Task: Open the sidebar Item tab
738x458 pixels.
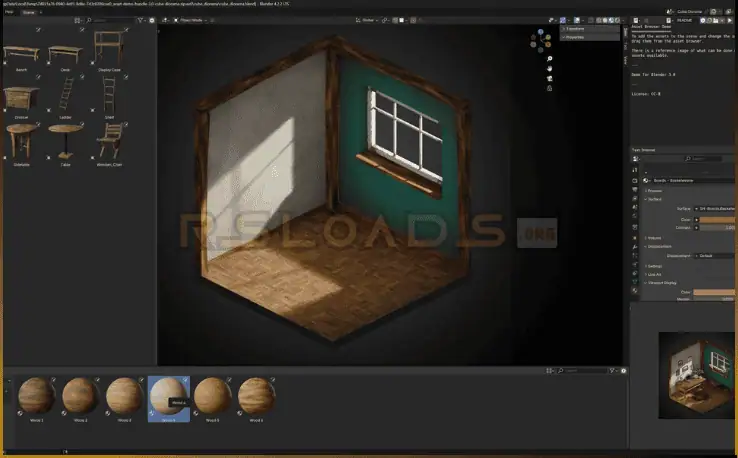Action: tap(626, 33)
